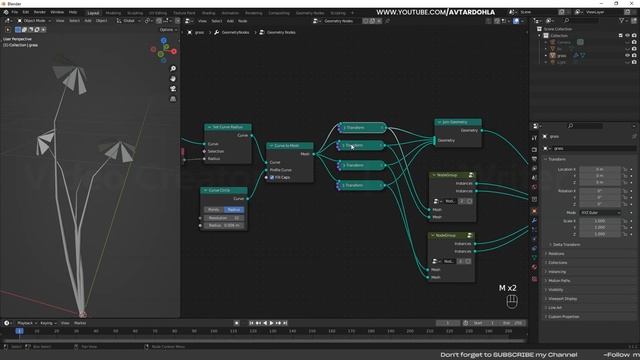Toggle visibility eye of grass object
This screenshot has height=360, width=640.
point(627,55)
